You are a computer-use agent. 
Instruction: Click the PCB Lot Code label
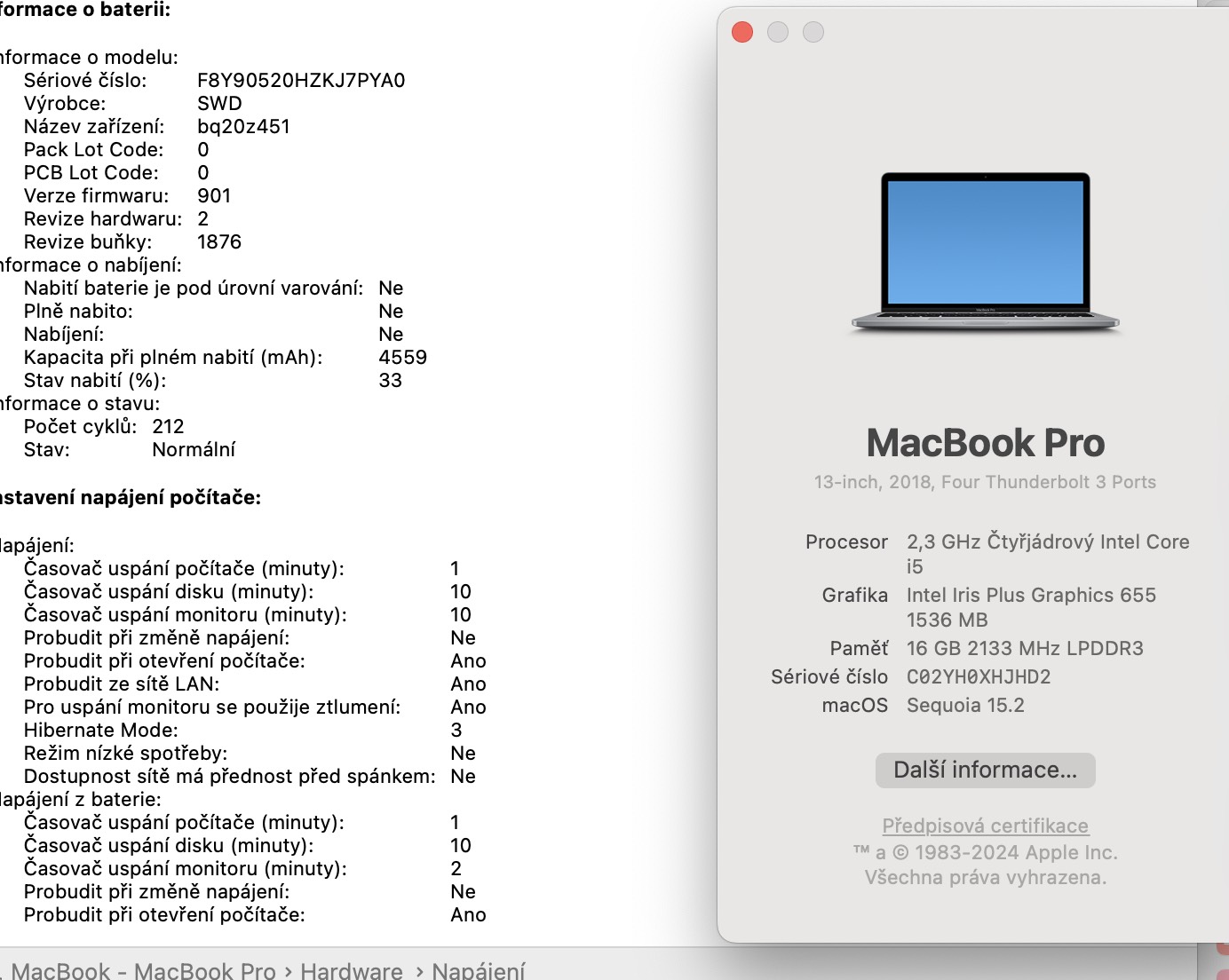click(91, 172)
